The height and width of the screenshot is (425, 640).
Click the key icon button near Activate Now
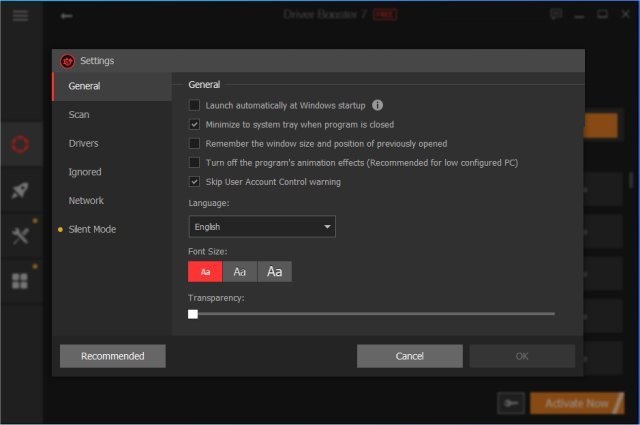click(x=511, y=403)
